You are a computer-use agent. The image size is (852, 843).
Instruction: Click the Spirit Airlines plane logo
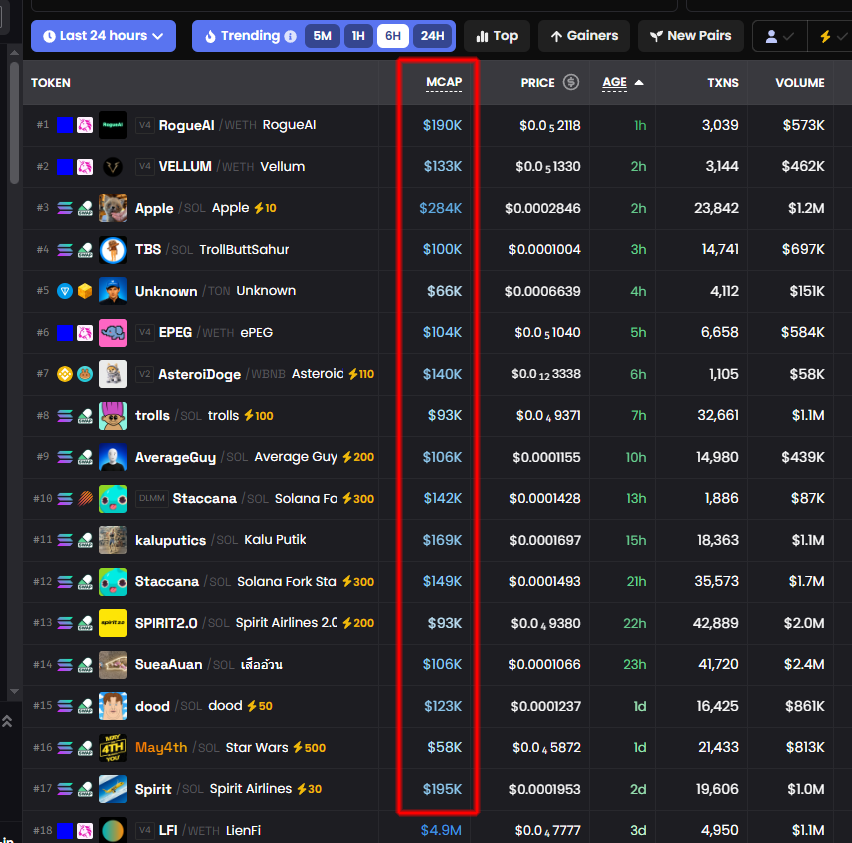[x=113, y=789]
